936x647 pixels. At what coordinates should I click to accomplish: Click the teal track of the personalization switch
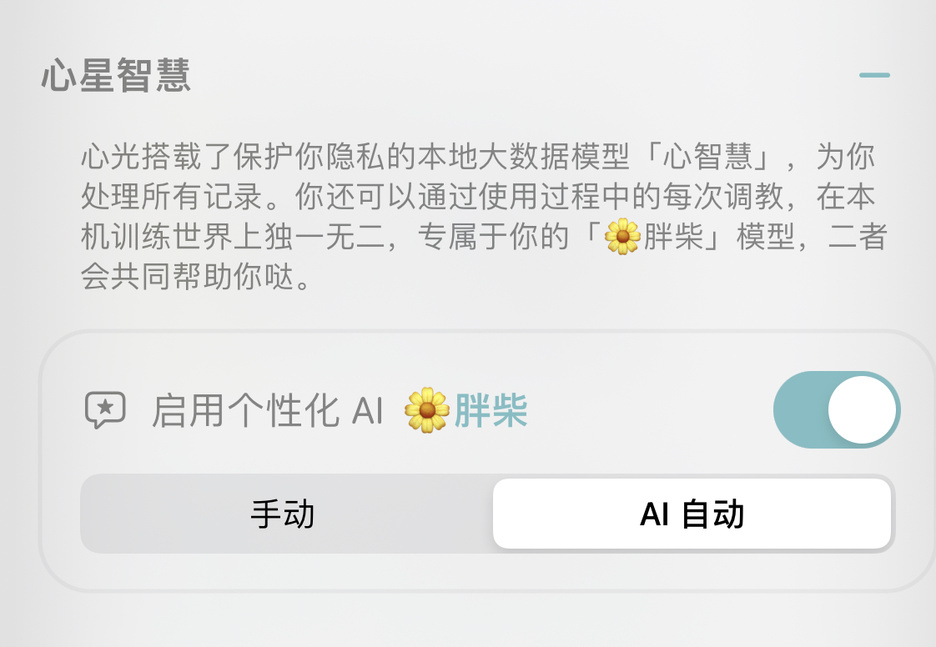[801, 410]
